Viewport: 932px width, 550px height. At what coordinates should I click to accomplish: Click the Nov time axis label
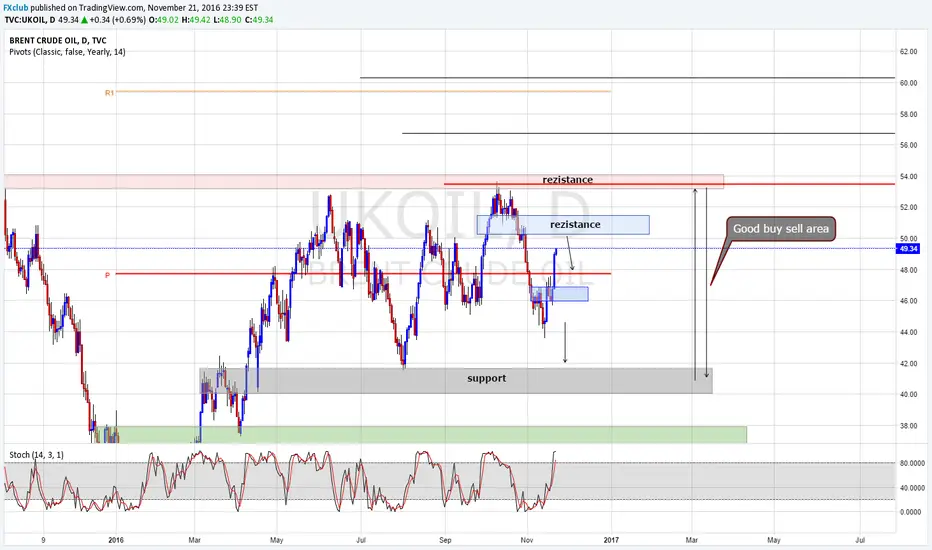coord(527,540)
